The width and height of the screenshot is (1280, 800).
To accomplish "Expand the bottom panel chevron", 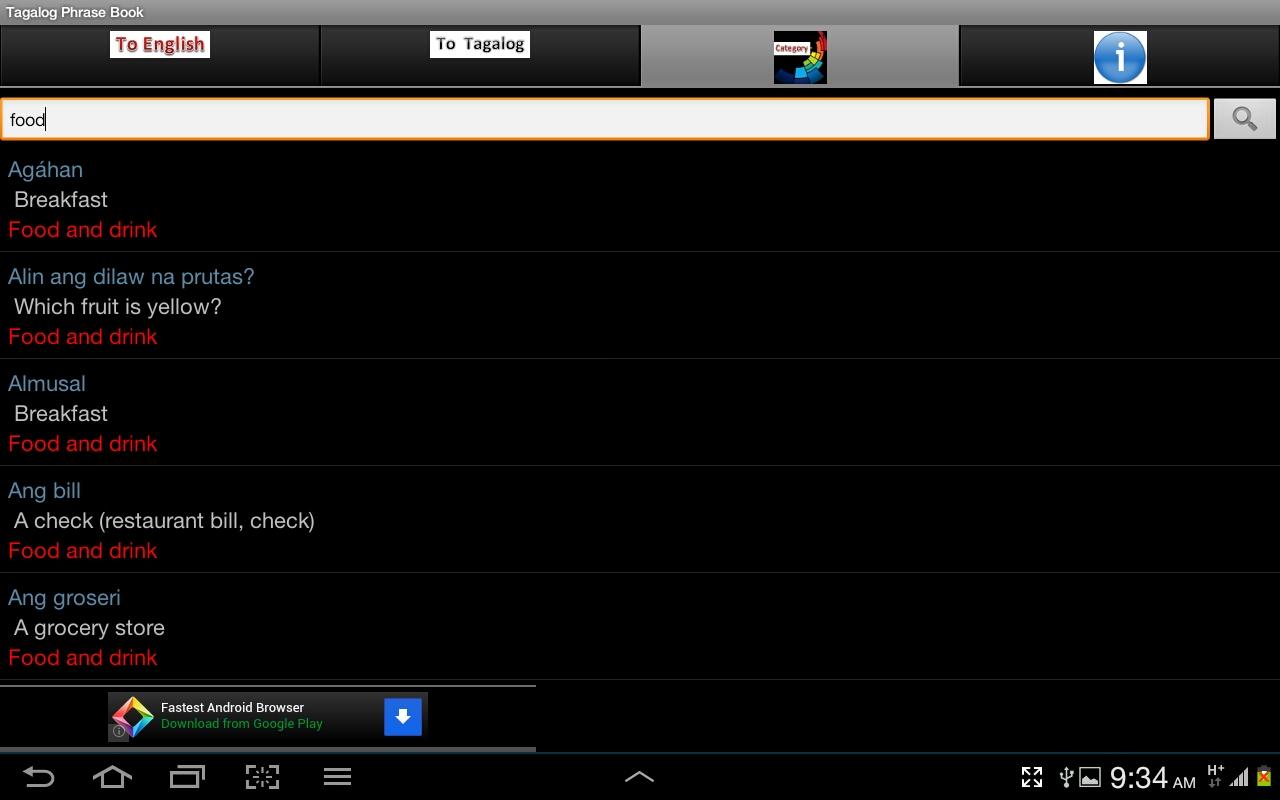I will pos(639,777).
